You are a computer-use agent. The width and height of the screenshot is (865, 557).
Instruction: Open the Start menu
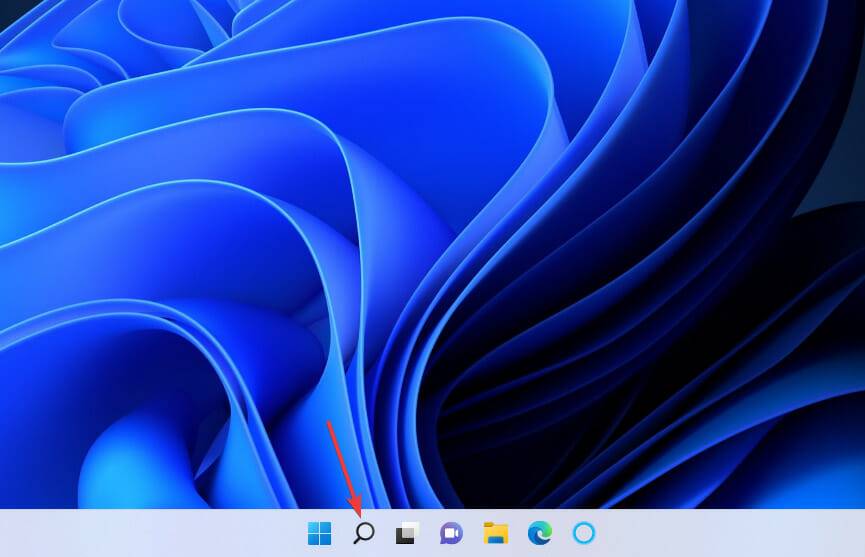coord(320,533)
